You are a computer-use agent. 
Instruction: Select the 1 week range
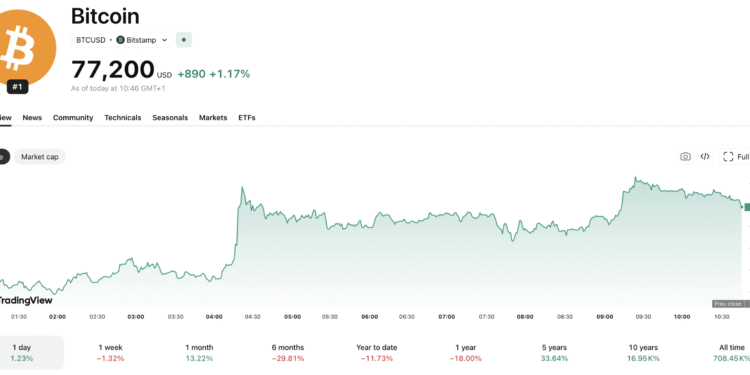(110, 353)
